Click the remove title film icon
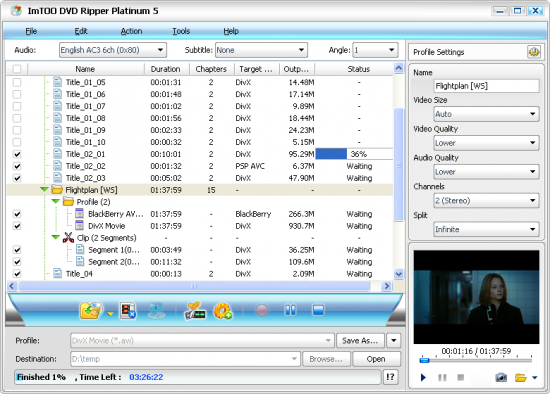This screenshot has height=394, width=550. [128, 311]
